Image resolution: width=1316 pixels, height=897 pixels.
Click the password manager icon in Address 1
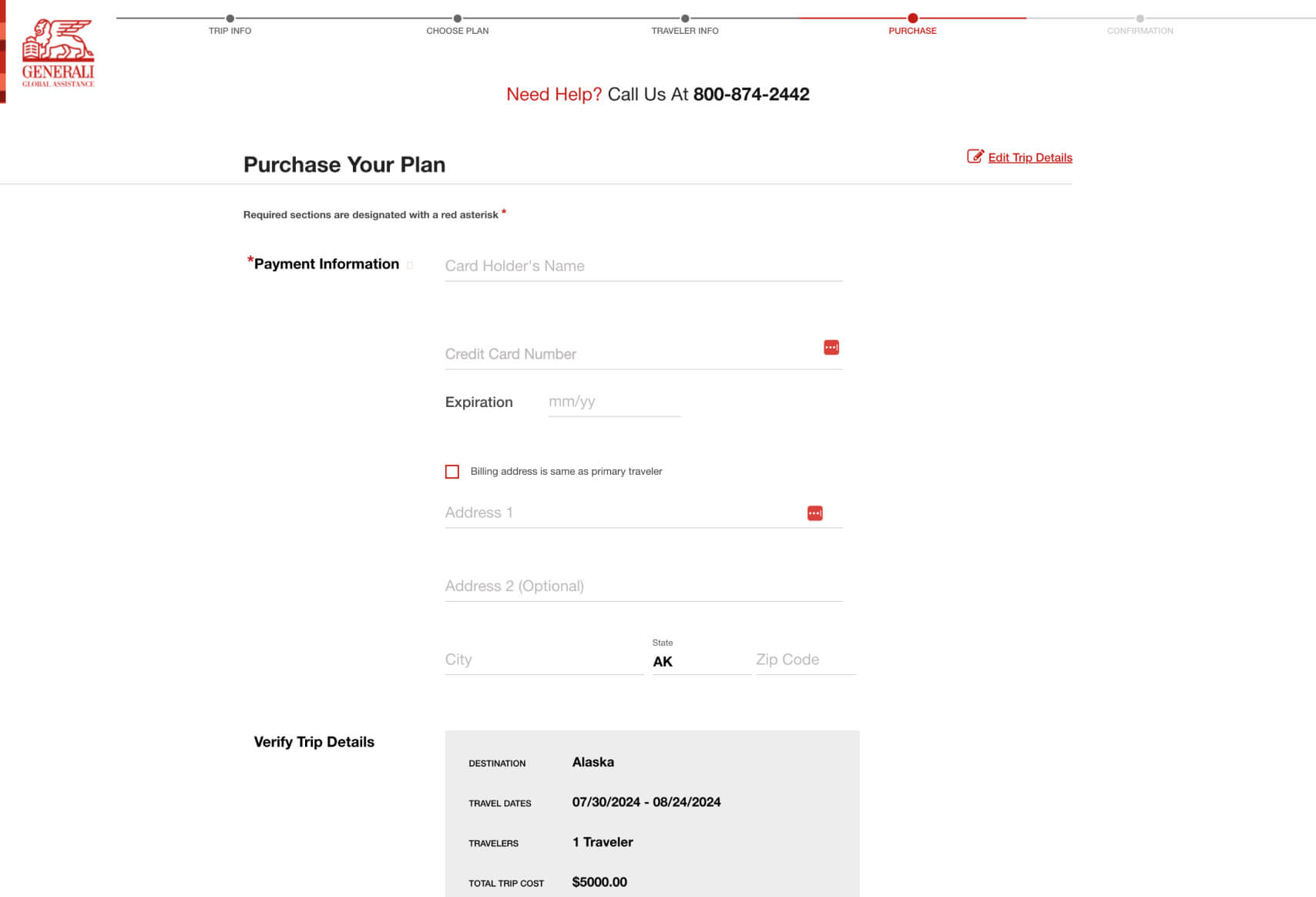coord(814,513)
